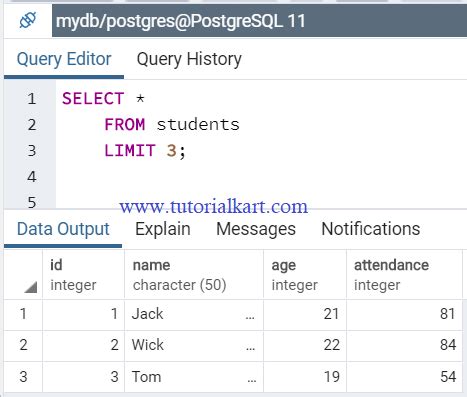Click the age column header

[305, 274]
